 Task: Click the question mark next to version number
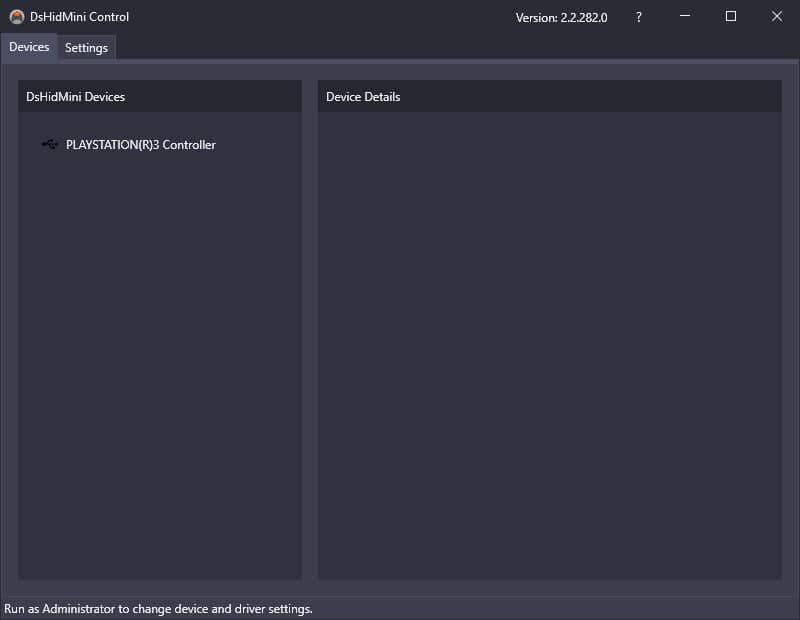pos(638,17)
